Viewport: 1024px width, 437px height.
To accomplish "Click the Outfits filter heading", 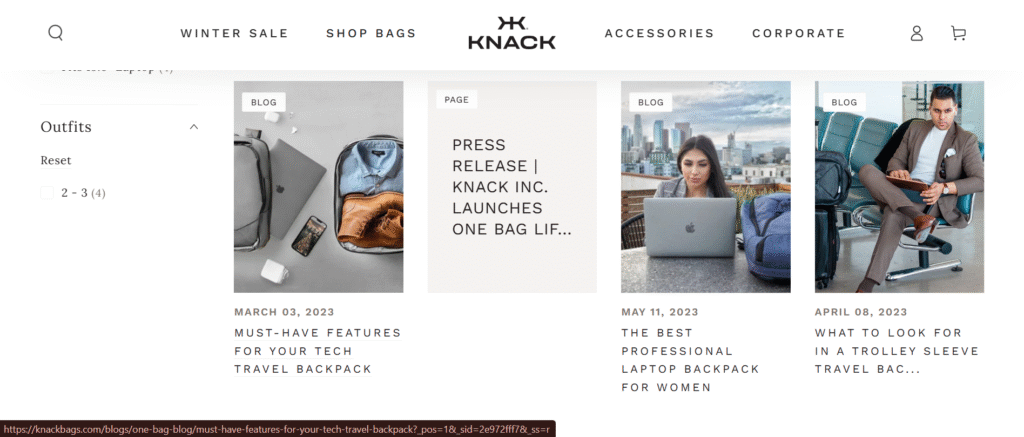I will click(66, 127).
